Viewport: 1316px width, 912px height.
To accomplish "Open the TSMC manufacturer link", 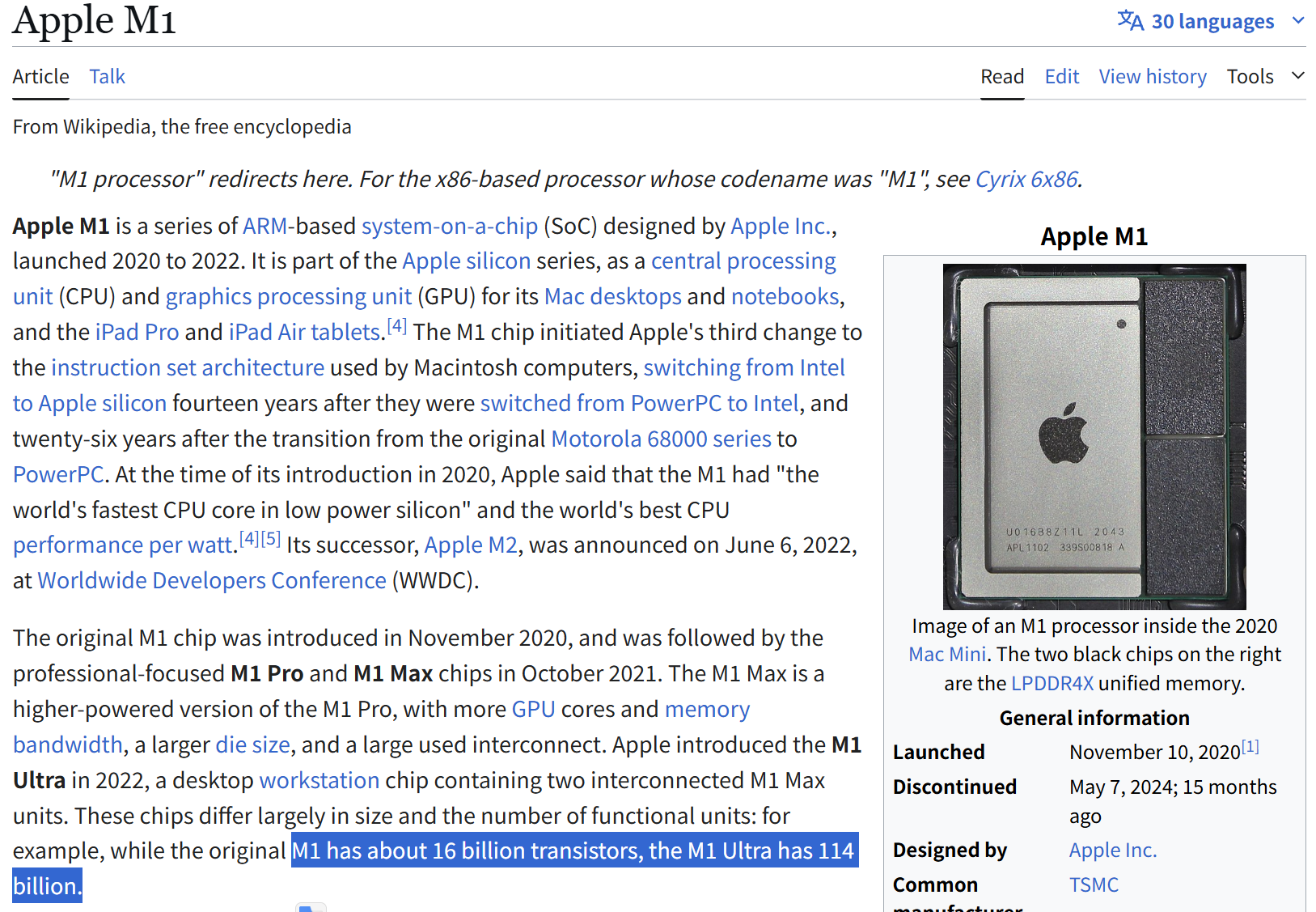I will coord(1094,884).
